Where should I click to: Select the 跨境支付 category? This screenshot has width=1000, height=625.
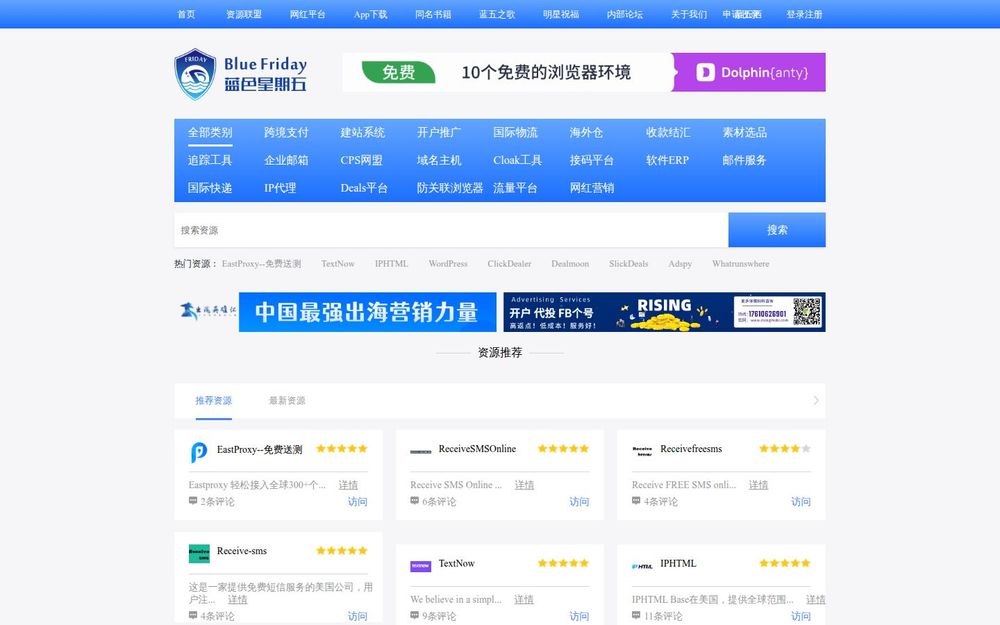pyautogui.click(x=286, y=133)
